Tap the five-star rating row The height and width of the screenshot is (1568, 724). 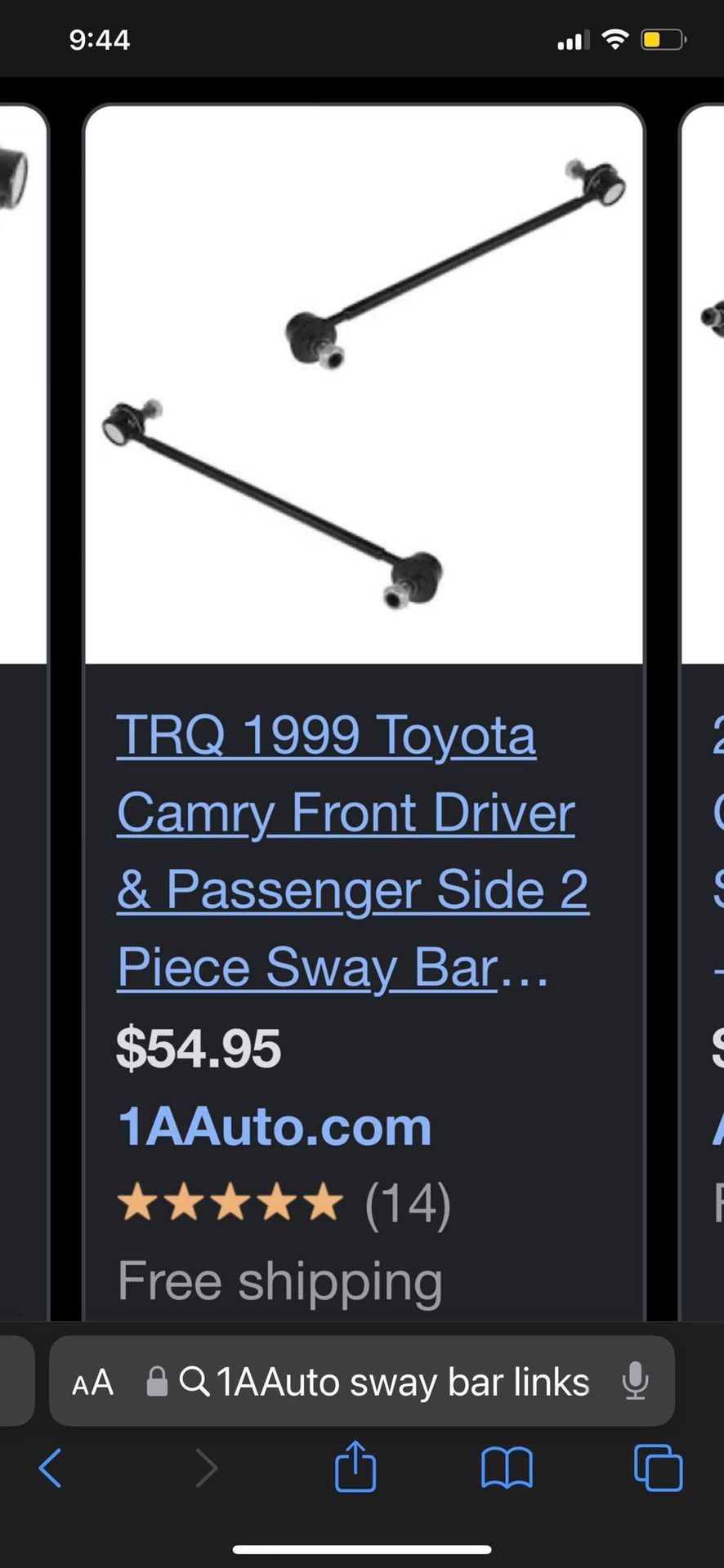point(230,1202)
